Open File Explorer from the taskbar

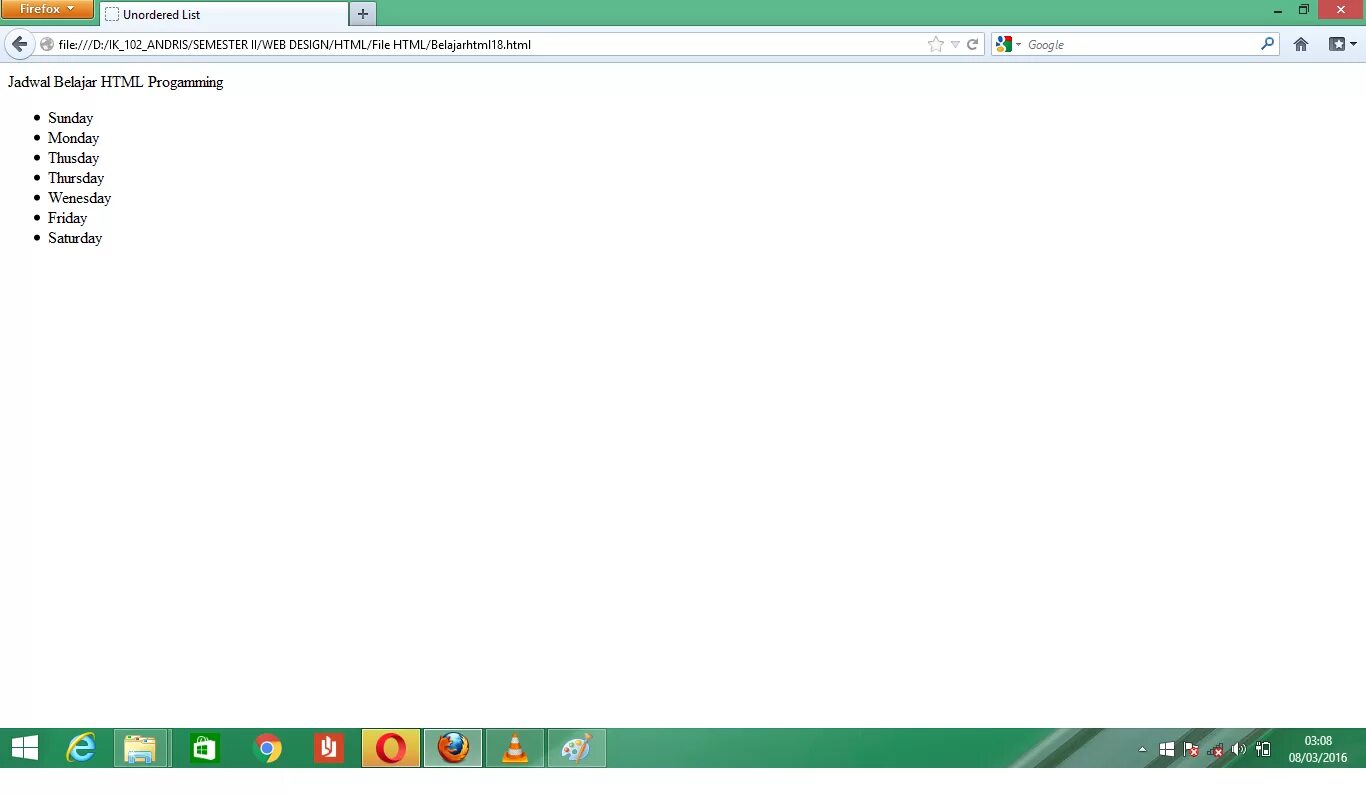140,748
